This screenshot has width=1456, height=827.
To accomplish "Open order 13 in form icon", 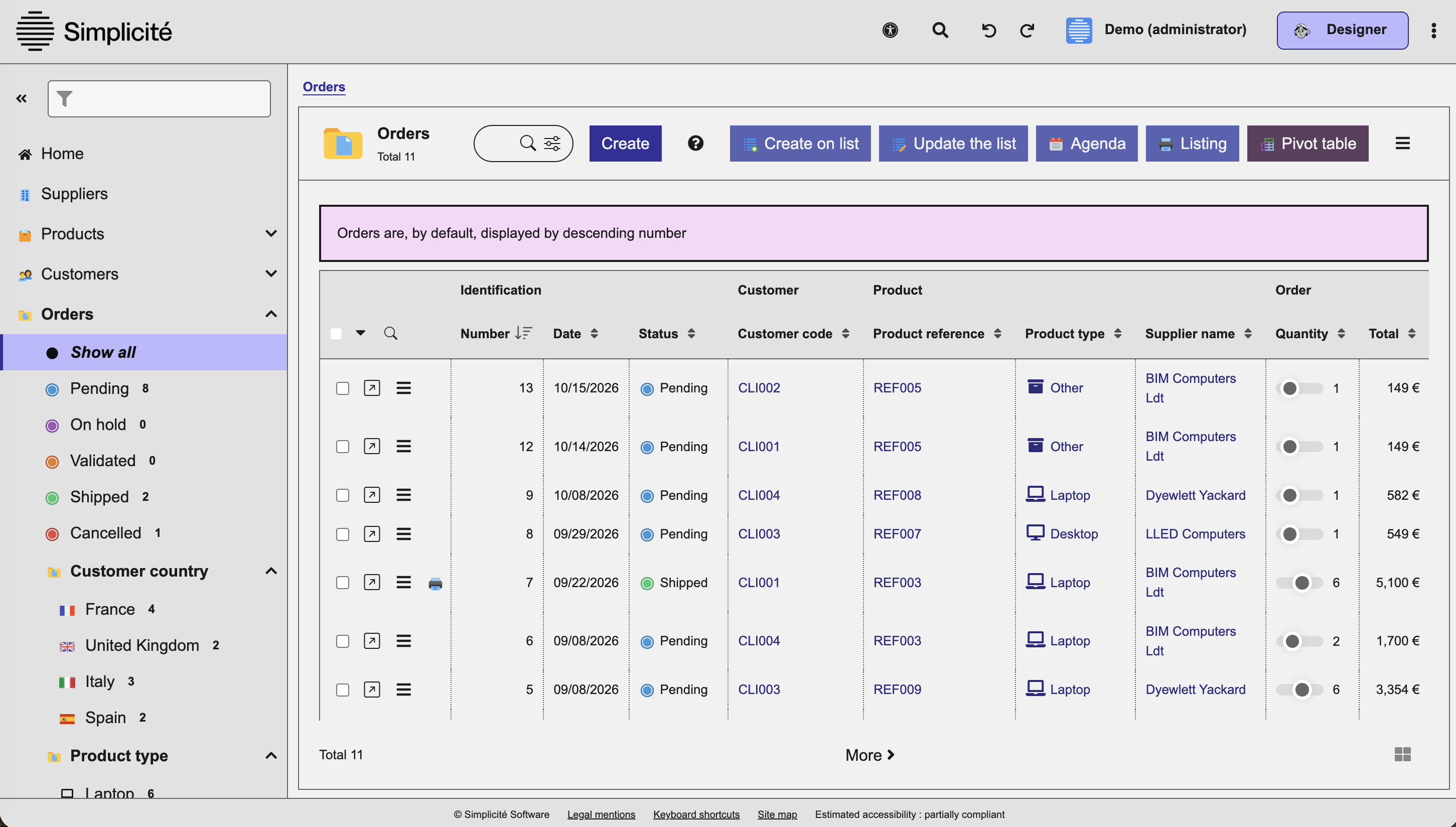I will tap(371, 388).
